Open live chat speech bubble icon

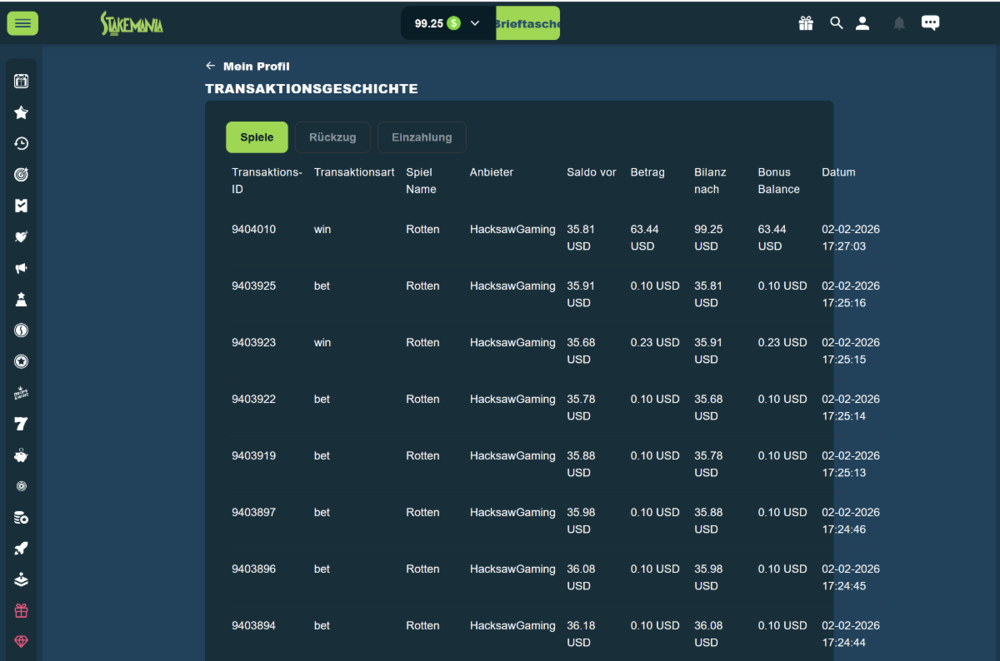coord(930,23)
